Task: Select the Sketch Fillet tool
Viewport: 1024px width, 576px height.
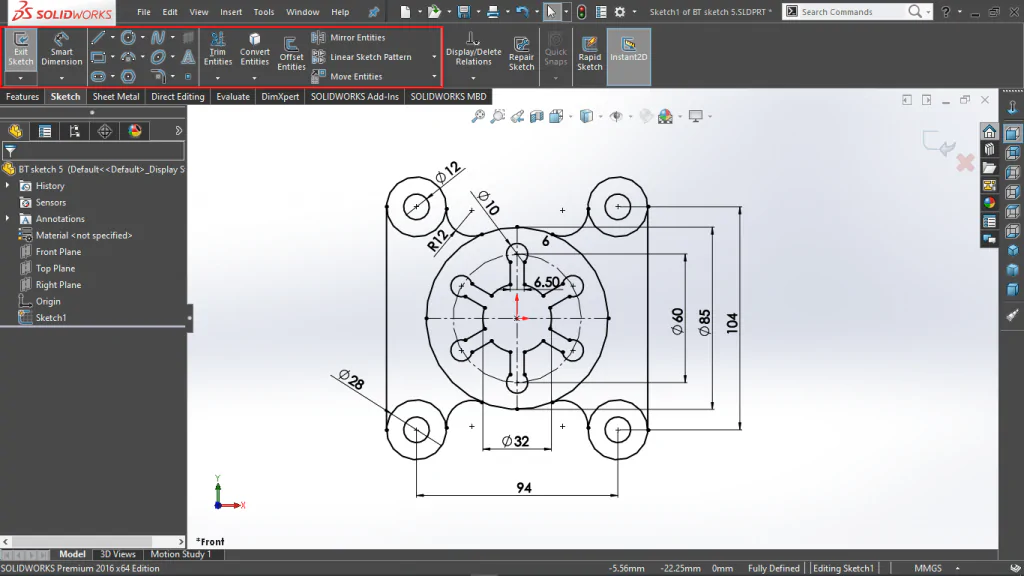Action: [157, 76]
